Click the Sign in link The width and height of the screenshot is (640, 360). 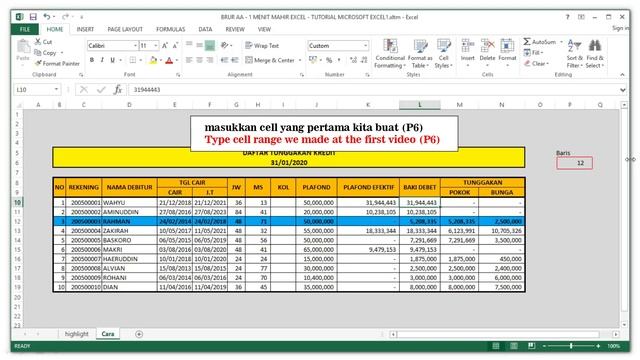[x=620, y=28]
